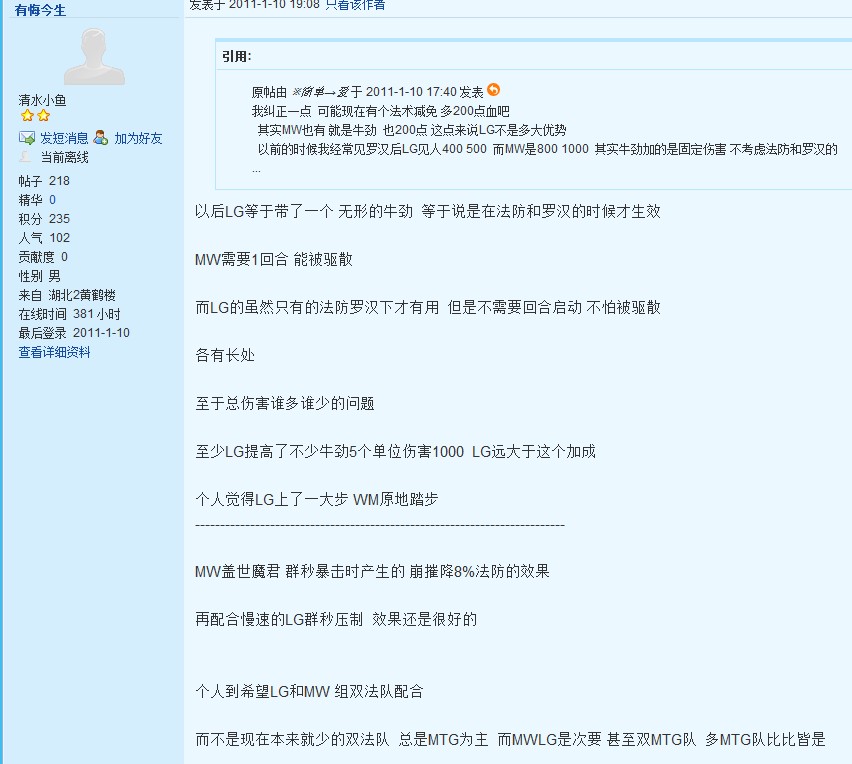Click the 只看该作者 link
Viewport: 852px width, 764px height.
pos(355,5)
